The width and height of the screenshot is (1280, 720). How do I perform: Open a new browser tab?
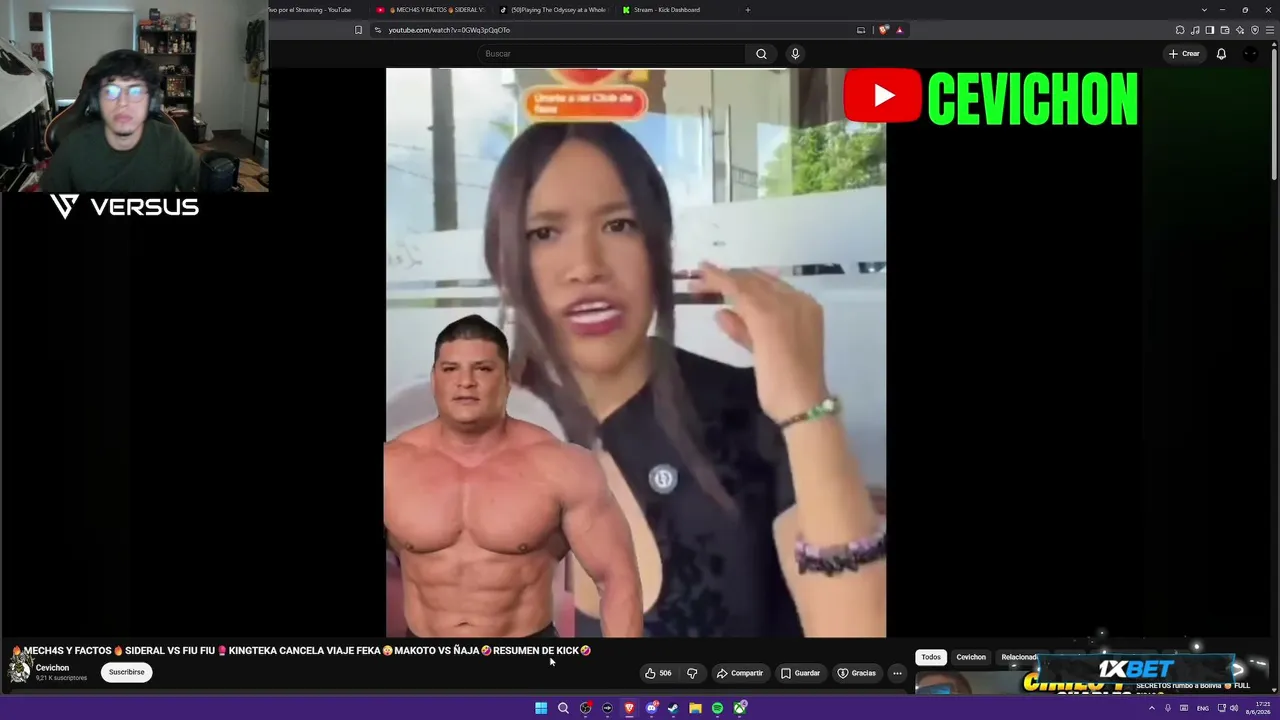[x=748, y=10]
